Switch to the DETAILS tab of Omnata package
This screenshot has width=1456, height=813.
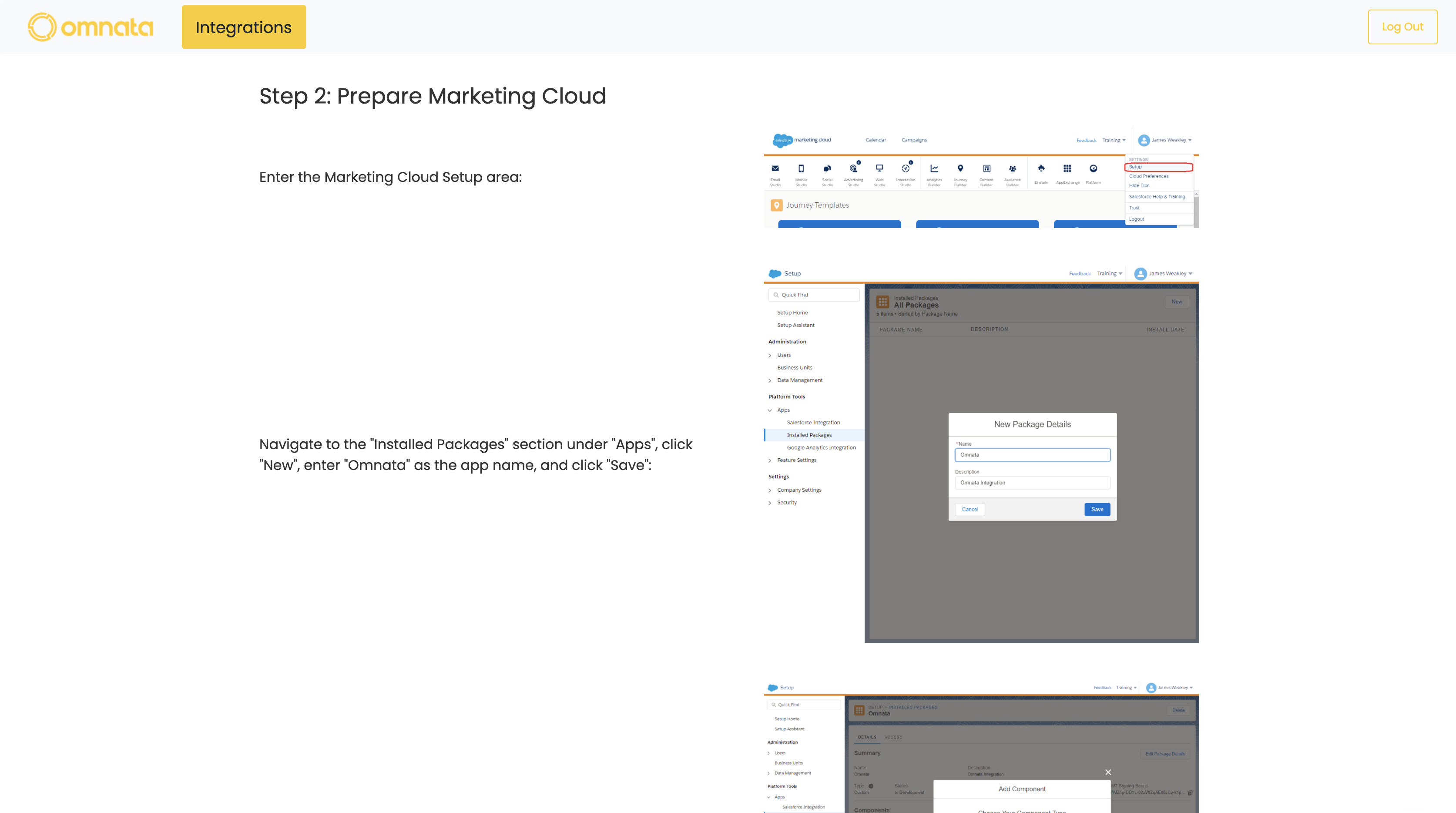pyautogui.click(x=867, y=737)
